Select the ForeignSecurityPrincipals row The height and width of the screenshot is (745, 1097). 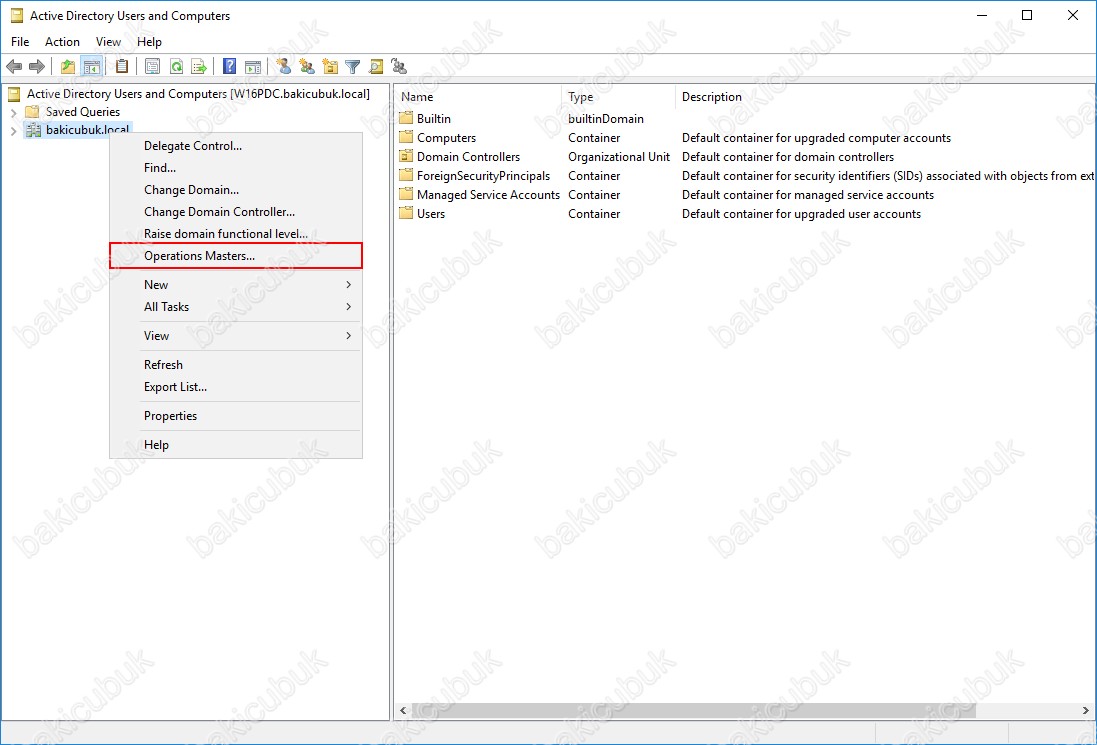(x=483, y=176)
